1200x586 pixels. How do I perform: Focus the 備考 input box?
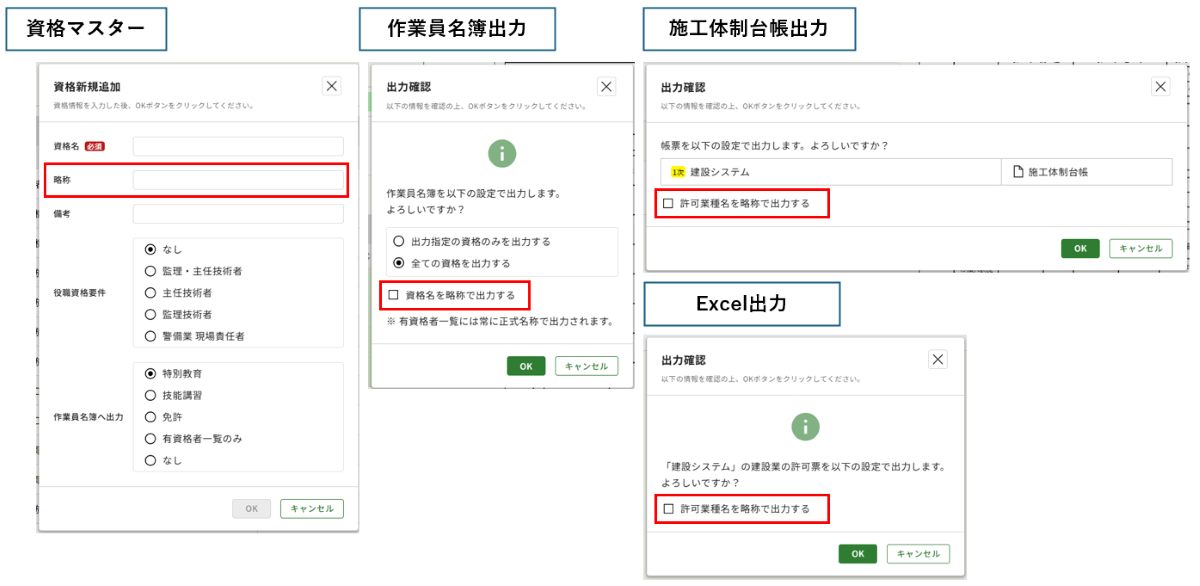click(238, 214)
